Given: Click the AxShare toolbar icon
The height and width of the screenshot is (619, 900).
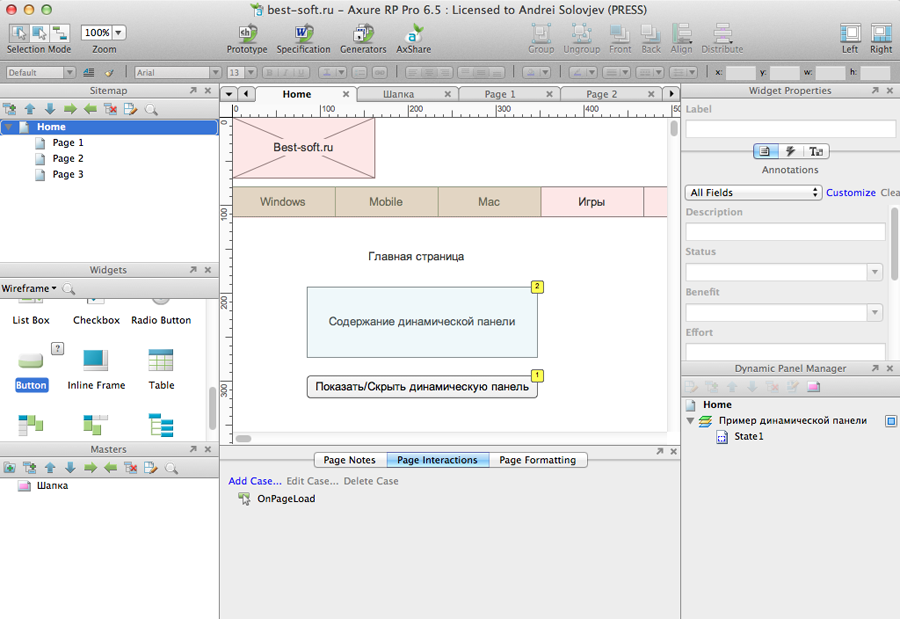Looking at the screenshot, I should pyautogui.click(x=413, y=34).
